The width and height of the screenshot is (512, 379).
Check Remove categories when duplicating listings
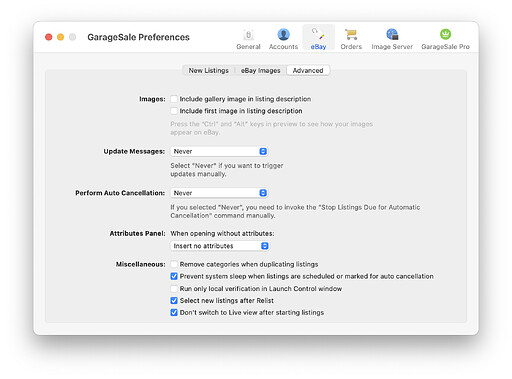click(x=174, y=264)
